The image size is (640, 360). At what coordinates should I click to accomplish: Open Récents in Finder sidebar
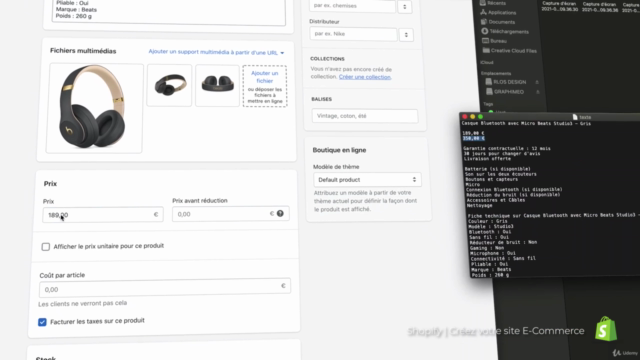pyautogui.click(x=496, y=3)
